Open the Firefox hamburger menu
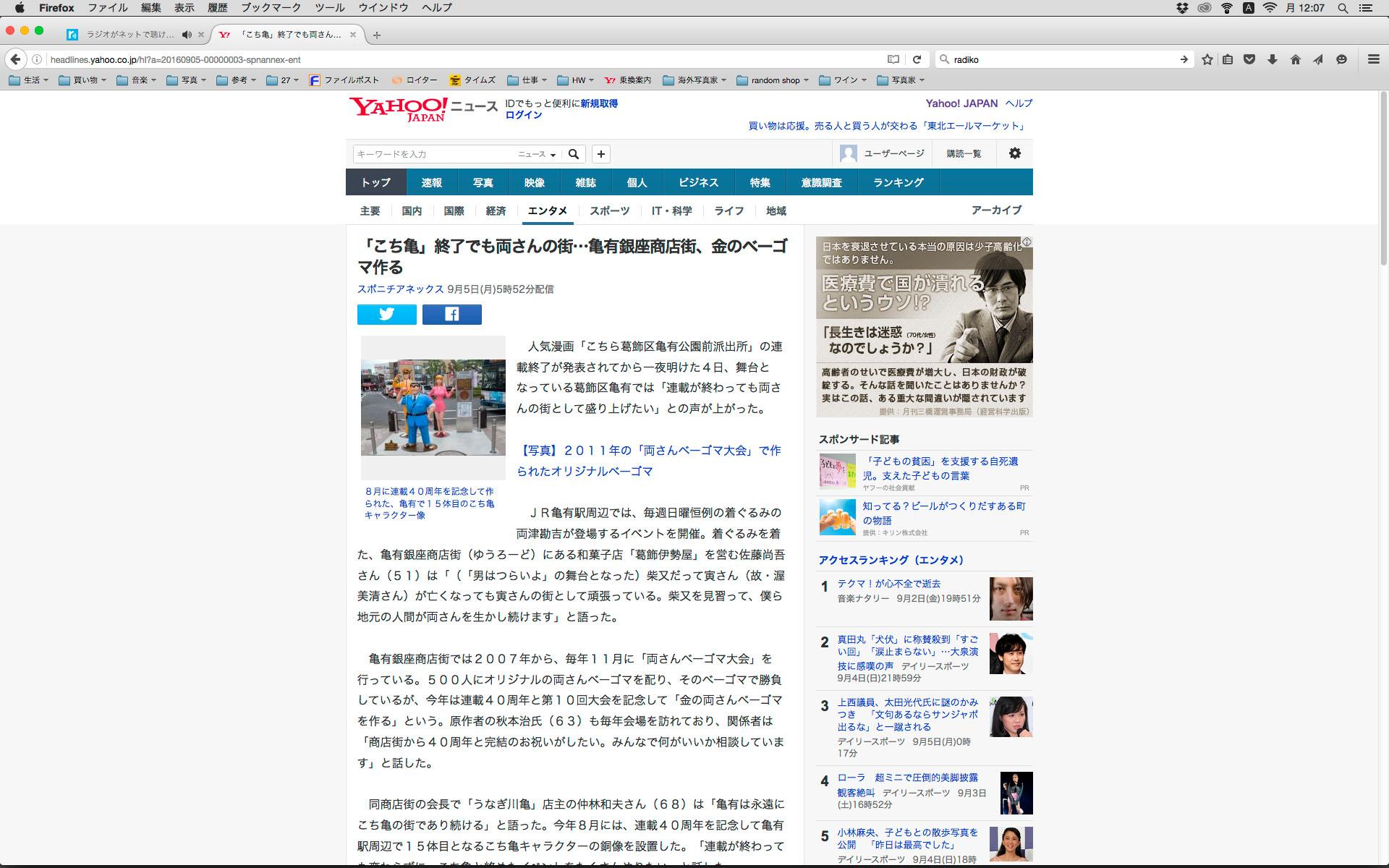Image resolution: width=1389 pixels, height=868 pixels. click(x=1373, y=59)
